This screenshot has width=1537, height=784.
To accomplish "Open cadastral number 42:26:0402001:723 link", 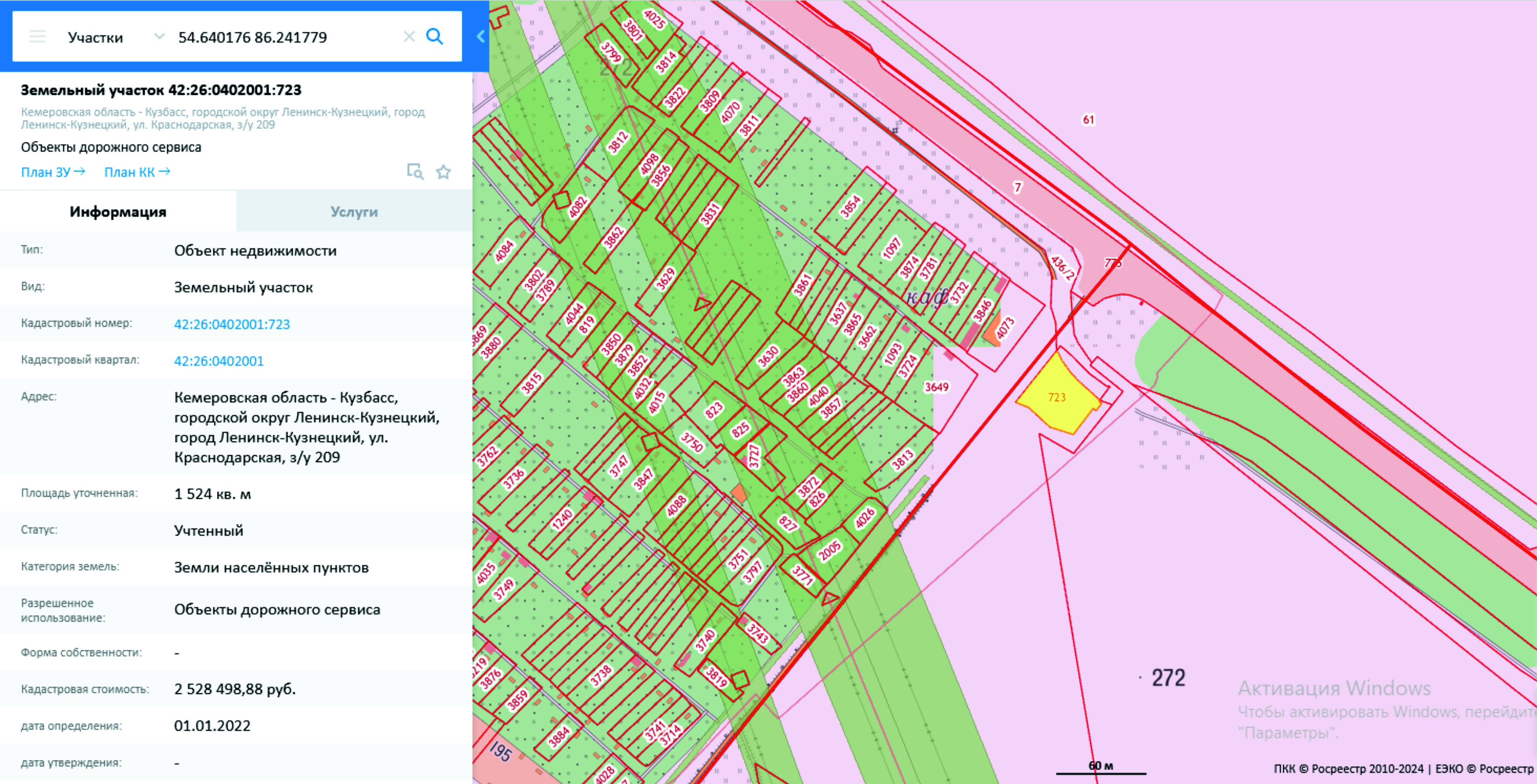I will (231, 324).
